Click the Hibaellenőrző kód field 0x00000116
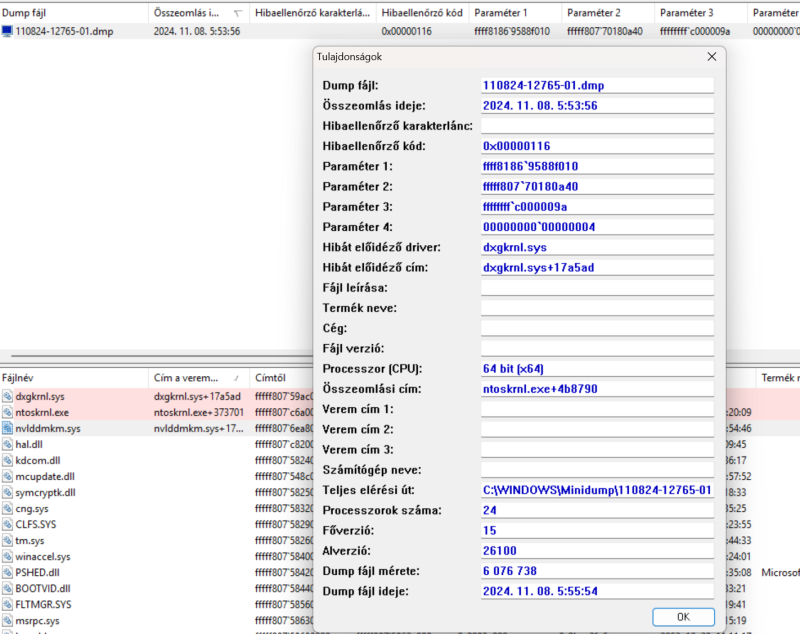800x634 pixels. [597, 146]
